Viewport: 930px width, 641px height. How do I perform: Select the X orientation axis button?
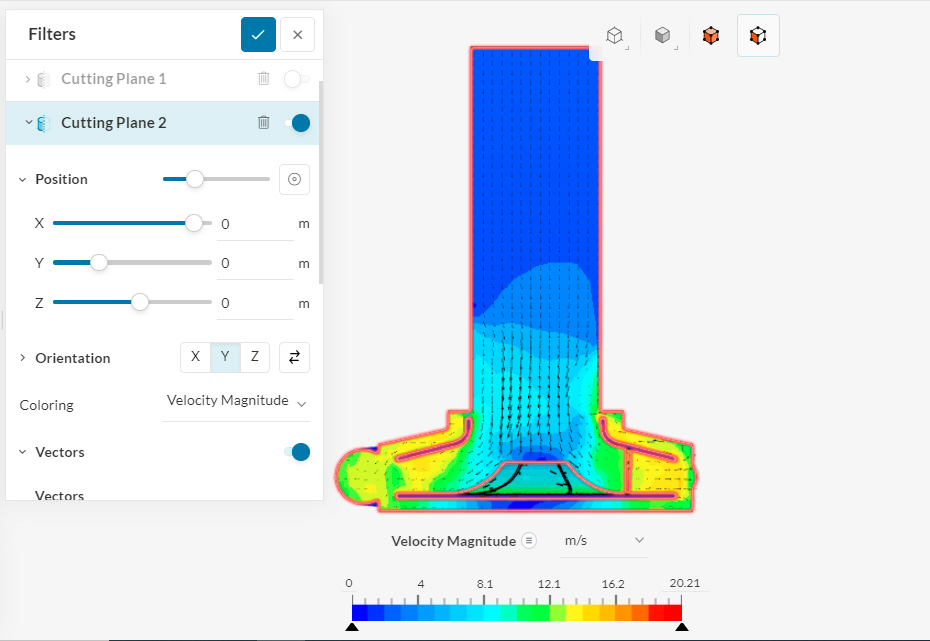pos(195,356)
